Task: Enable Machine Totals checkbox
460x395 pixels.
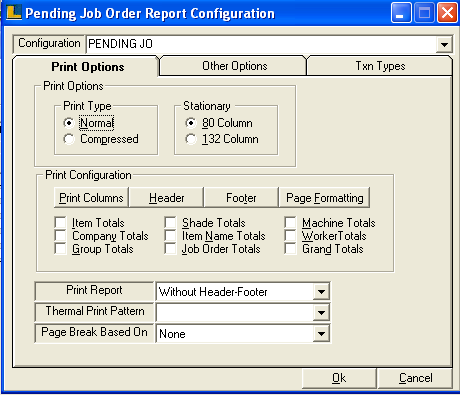Action: 290,222
